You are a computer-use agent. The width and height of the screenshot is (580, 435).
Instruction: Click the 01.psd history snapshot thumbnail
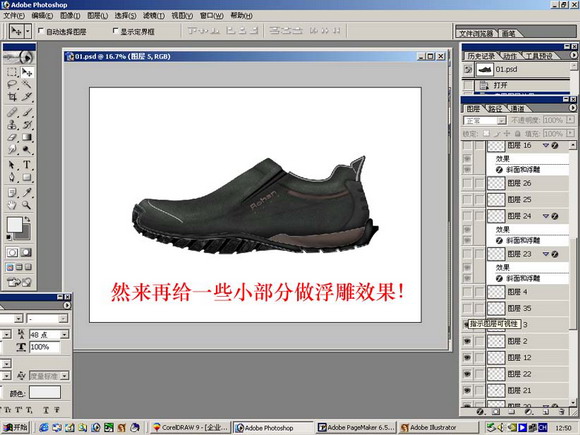(x=485, y=70)
